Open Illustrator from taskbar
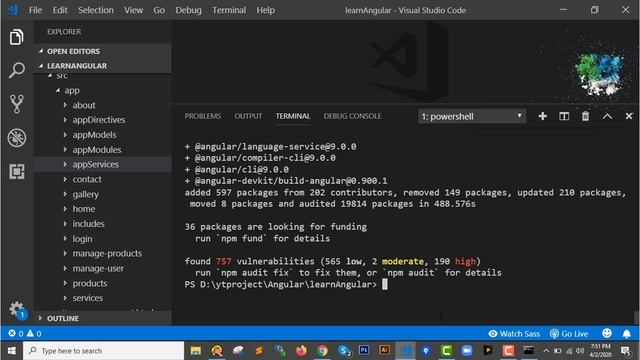This screenshot has height=360, width=640. coord(384,350)
